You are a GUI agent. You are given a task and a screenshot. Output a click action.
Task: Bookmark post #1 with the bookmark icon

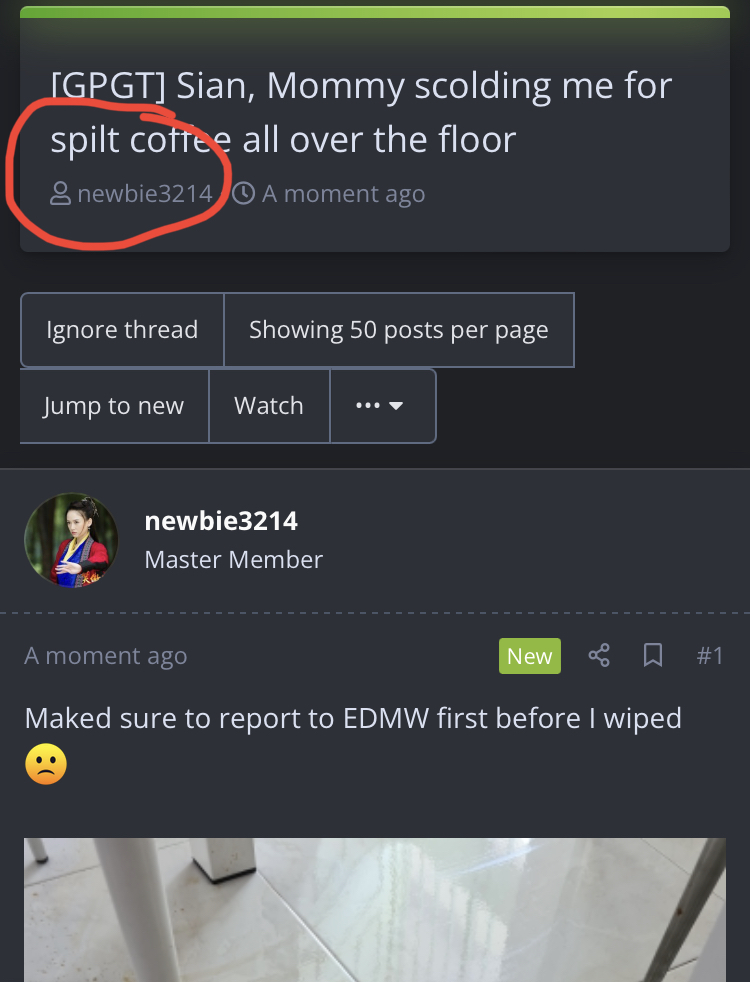653,656
